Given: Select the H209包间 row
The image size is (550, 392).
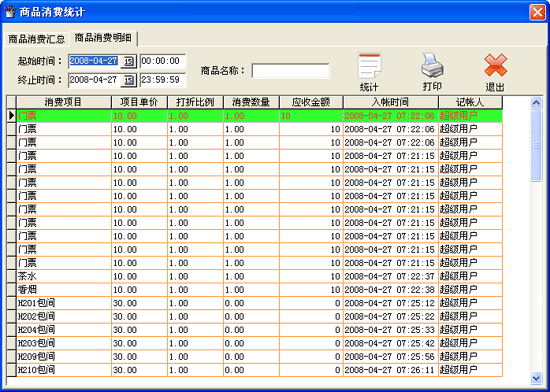Looking at the screenshot, I should (x=260, y=356).
